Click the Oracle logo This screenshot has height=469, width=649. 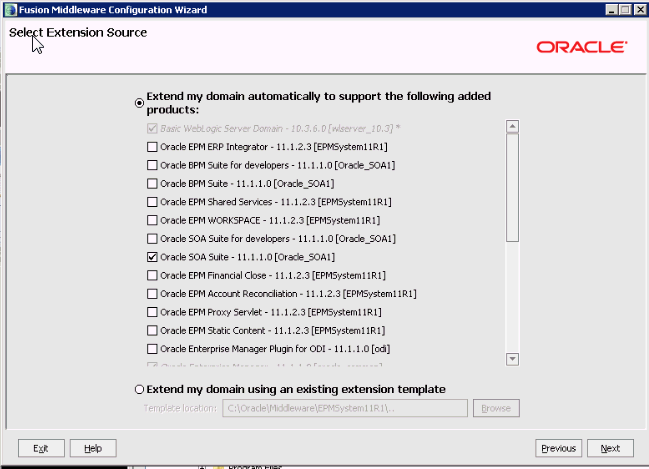[x=582, y=47]
